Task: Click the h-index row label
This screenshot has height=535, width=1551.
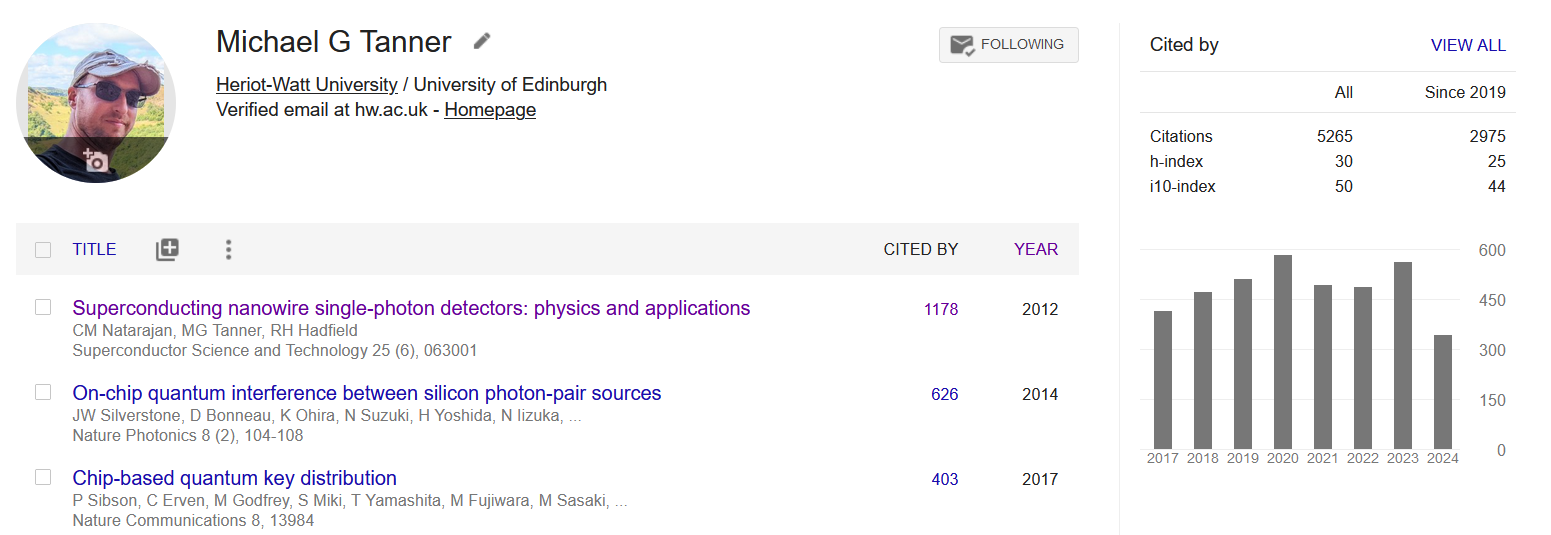Action: tap(1176, 161)
